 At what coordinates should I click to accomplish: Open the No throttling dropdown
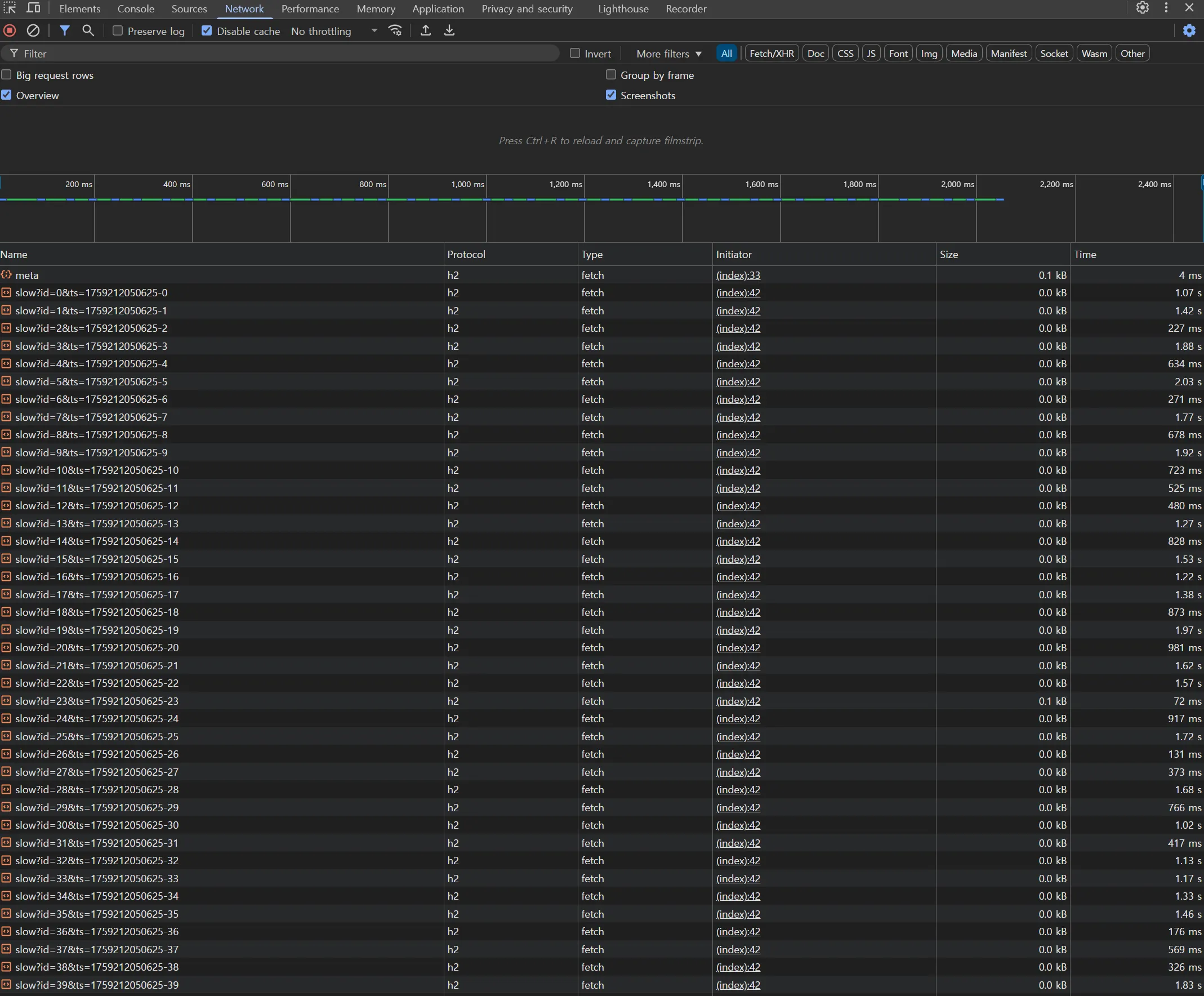pos(335,31)
